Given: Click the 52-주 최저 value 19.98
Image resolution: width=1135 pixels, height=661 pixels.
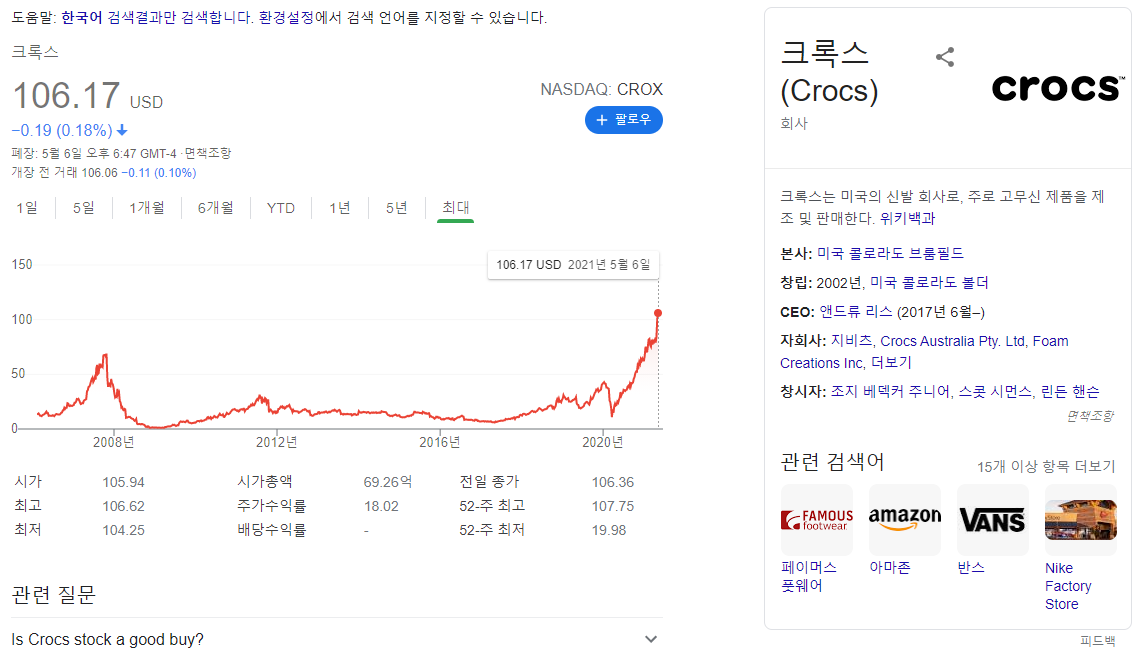Looking at the screenshot, I should pos(609,530).
